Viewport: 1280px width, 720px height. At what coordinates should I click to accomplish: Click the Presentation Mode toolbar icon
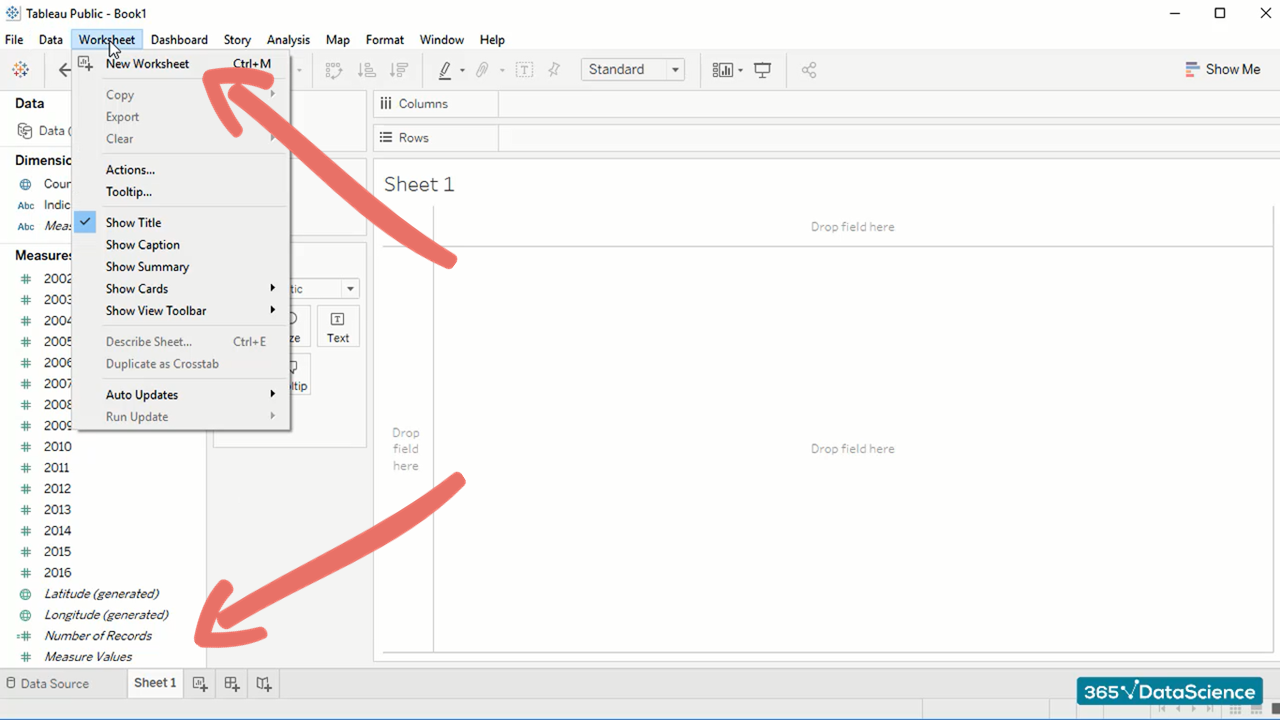tap(762, 70)
